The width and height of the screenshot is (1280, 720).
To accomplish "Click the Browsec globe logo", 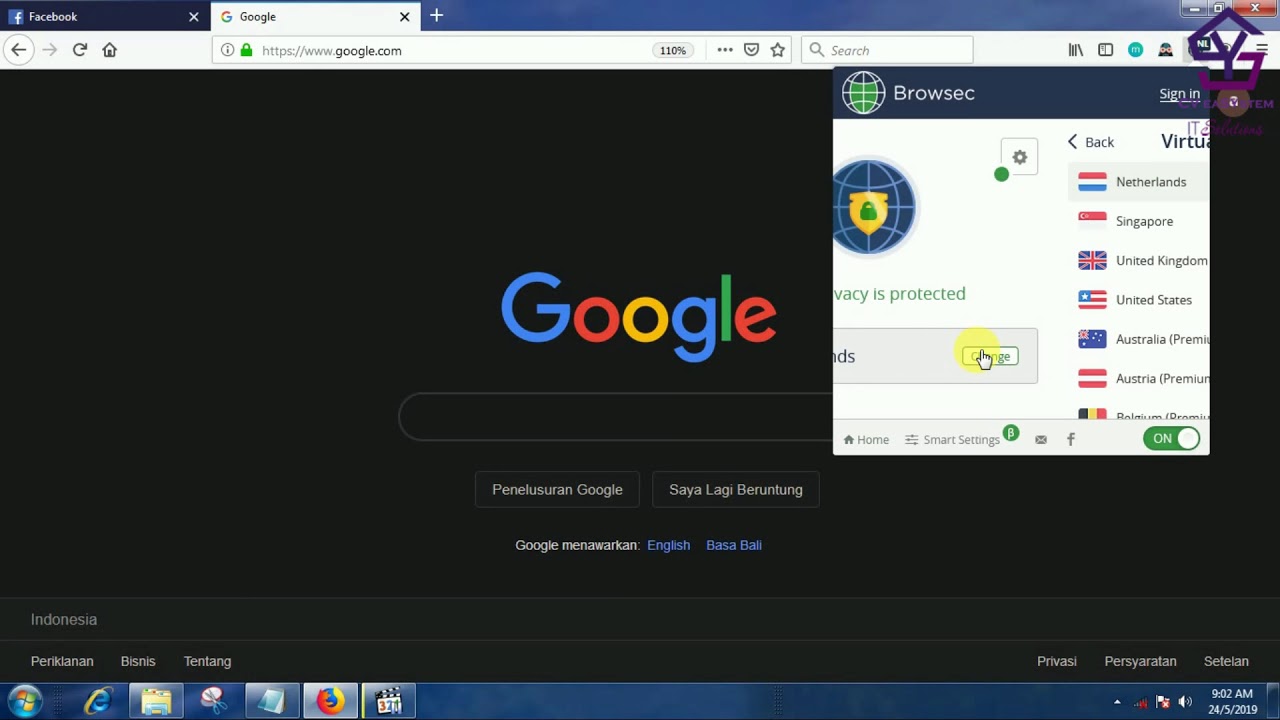I will pos(863,93).
